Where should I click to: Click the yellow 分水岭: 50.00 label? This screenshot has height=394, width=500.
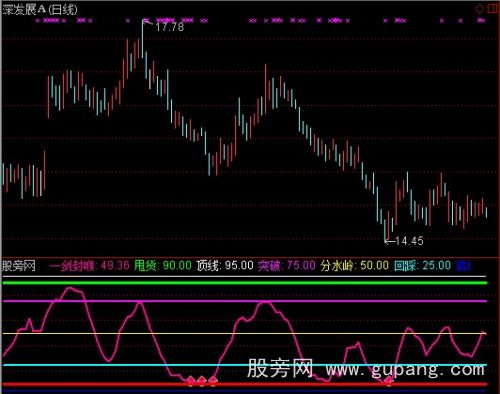pyautogui.click(x=355, y=266)
